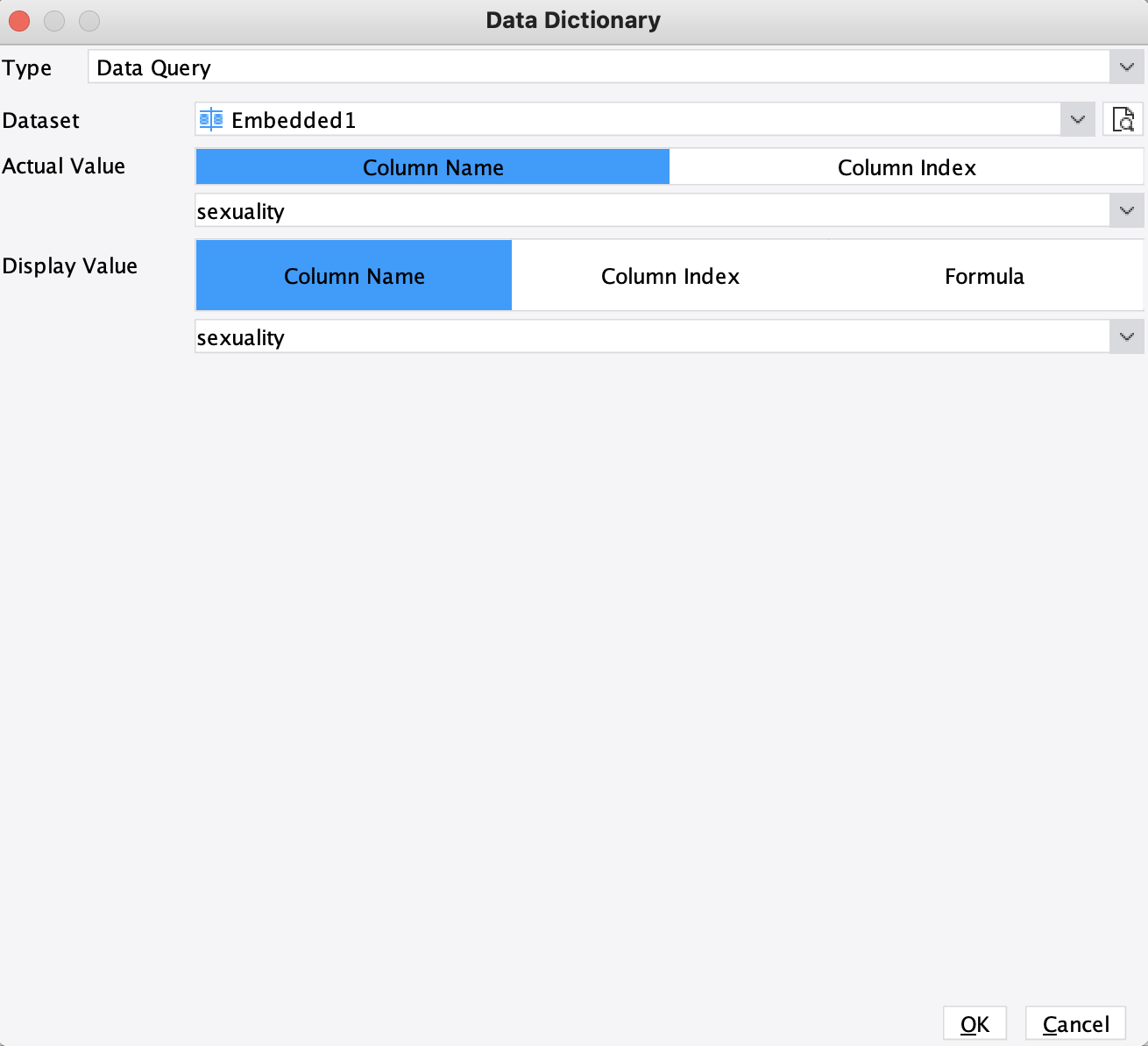1148x1046 pixels.
Task: Close the Data Dictionary window
Action: pyautogui.click(x=19, y=20)
